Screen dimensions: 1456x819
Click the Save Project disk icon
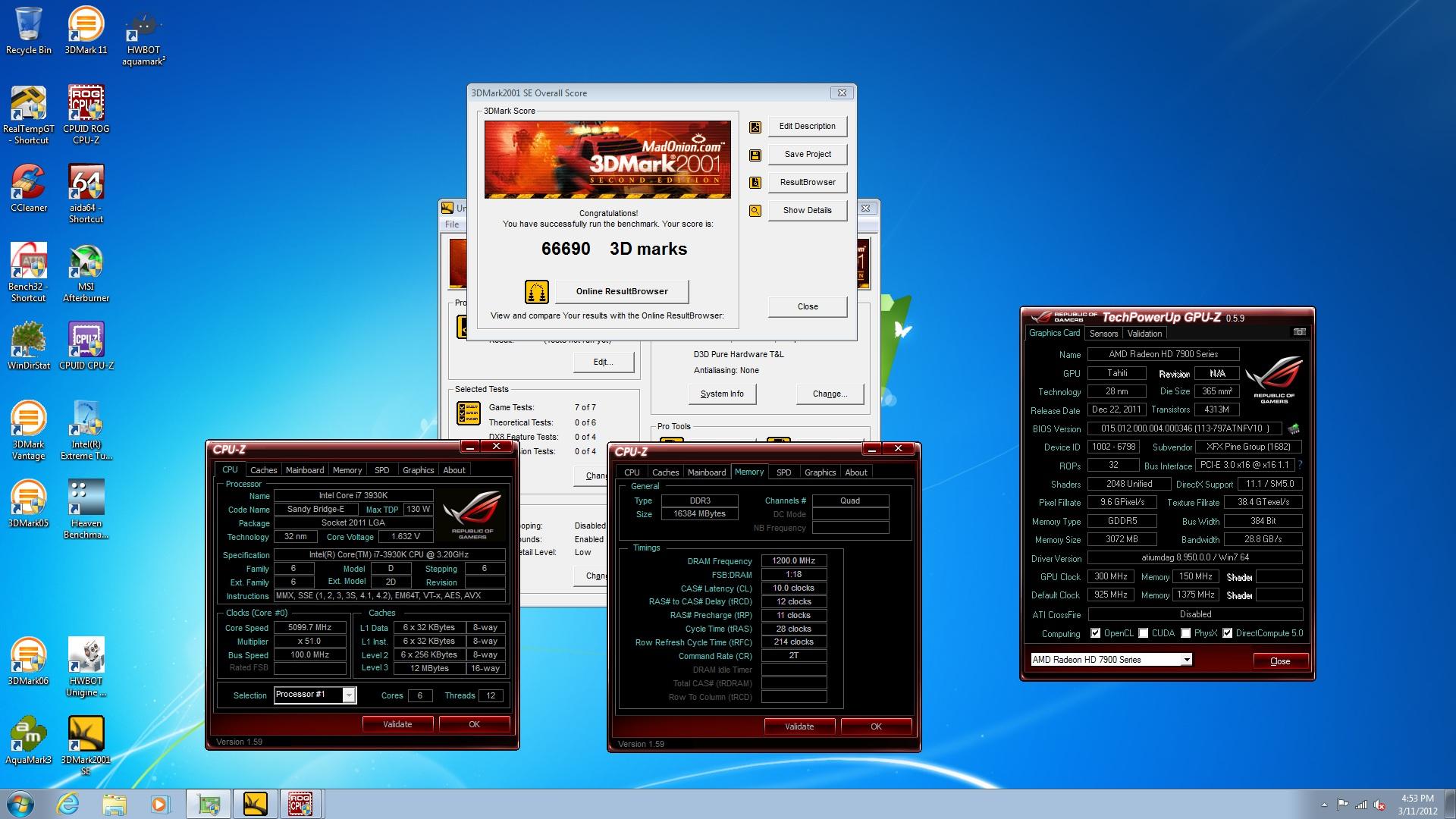click(x=755, y=155)
